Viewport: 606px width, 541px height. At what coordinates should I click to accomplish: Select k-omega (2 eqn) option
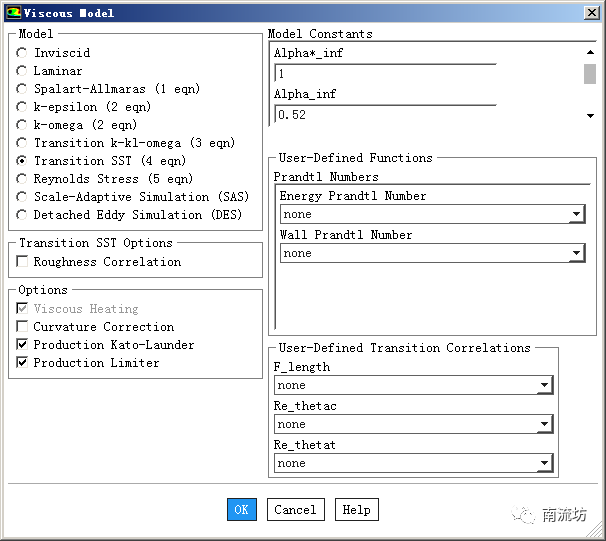[x=22, y=125]
